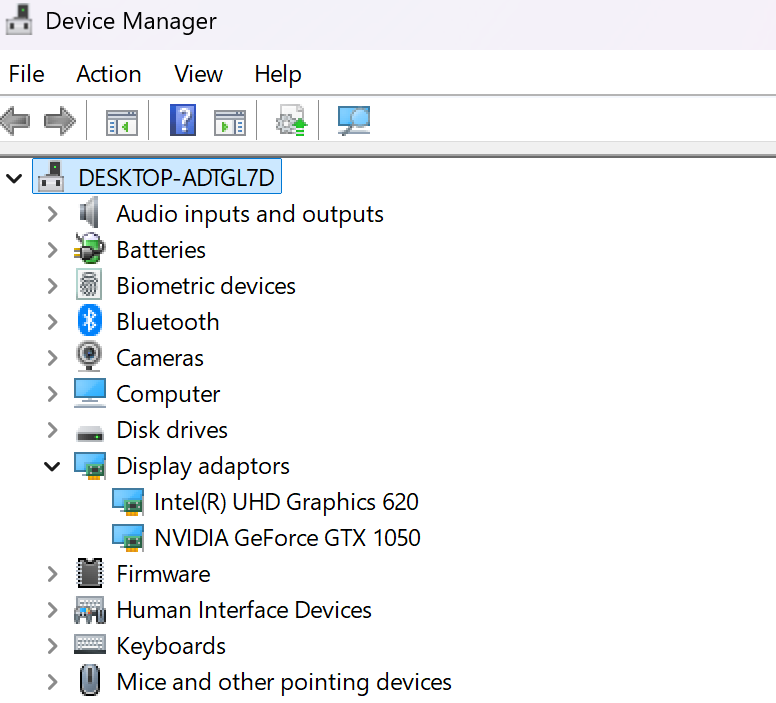This screenshot has width=776, height=703.
Task: Click Scan for hardware changes icon
Action: tap(353, 120)
